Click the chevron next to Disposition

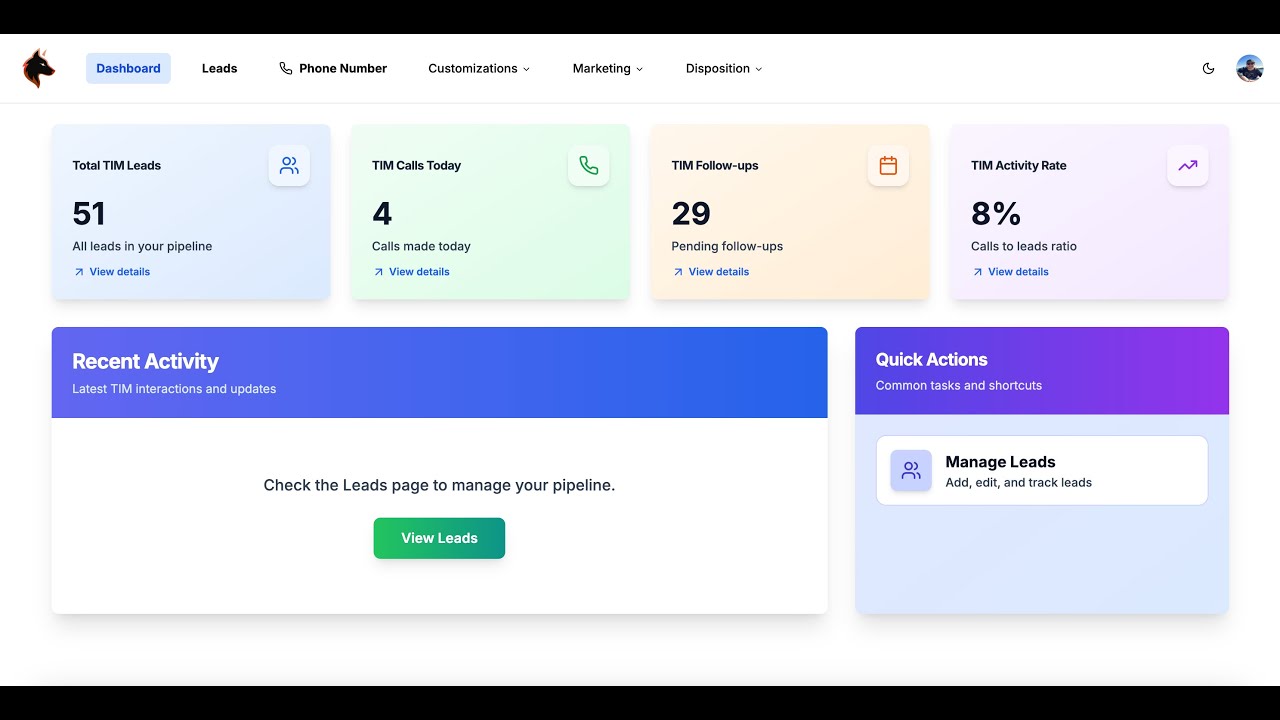tap(758, 69)
